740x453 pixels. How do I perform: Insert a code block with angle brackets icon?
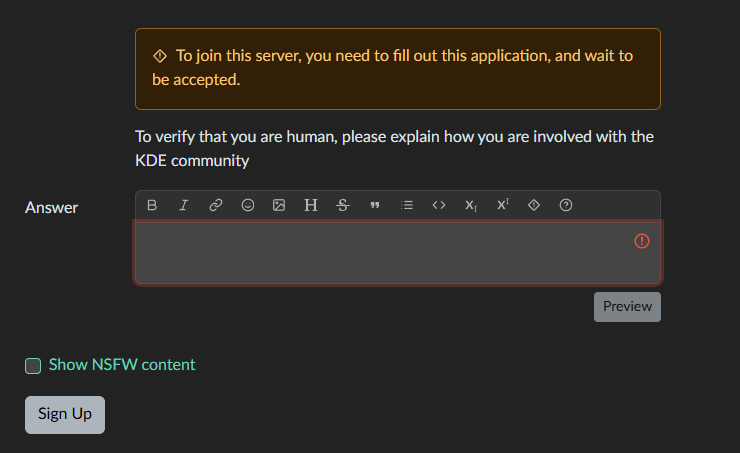click(439, 205)
